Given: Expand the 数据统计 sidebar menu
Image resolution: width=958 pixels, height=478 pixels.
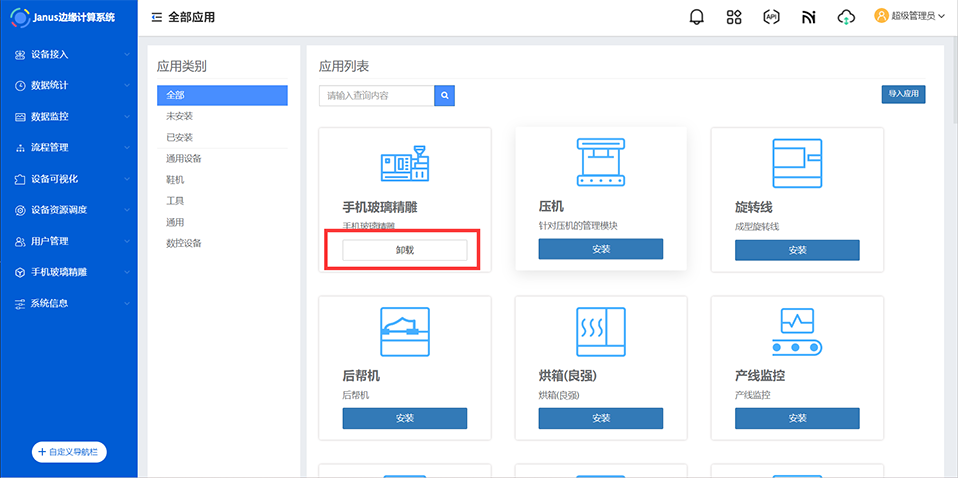Looking at the screenshot, I should tap(68, 85).
